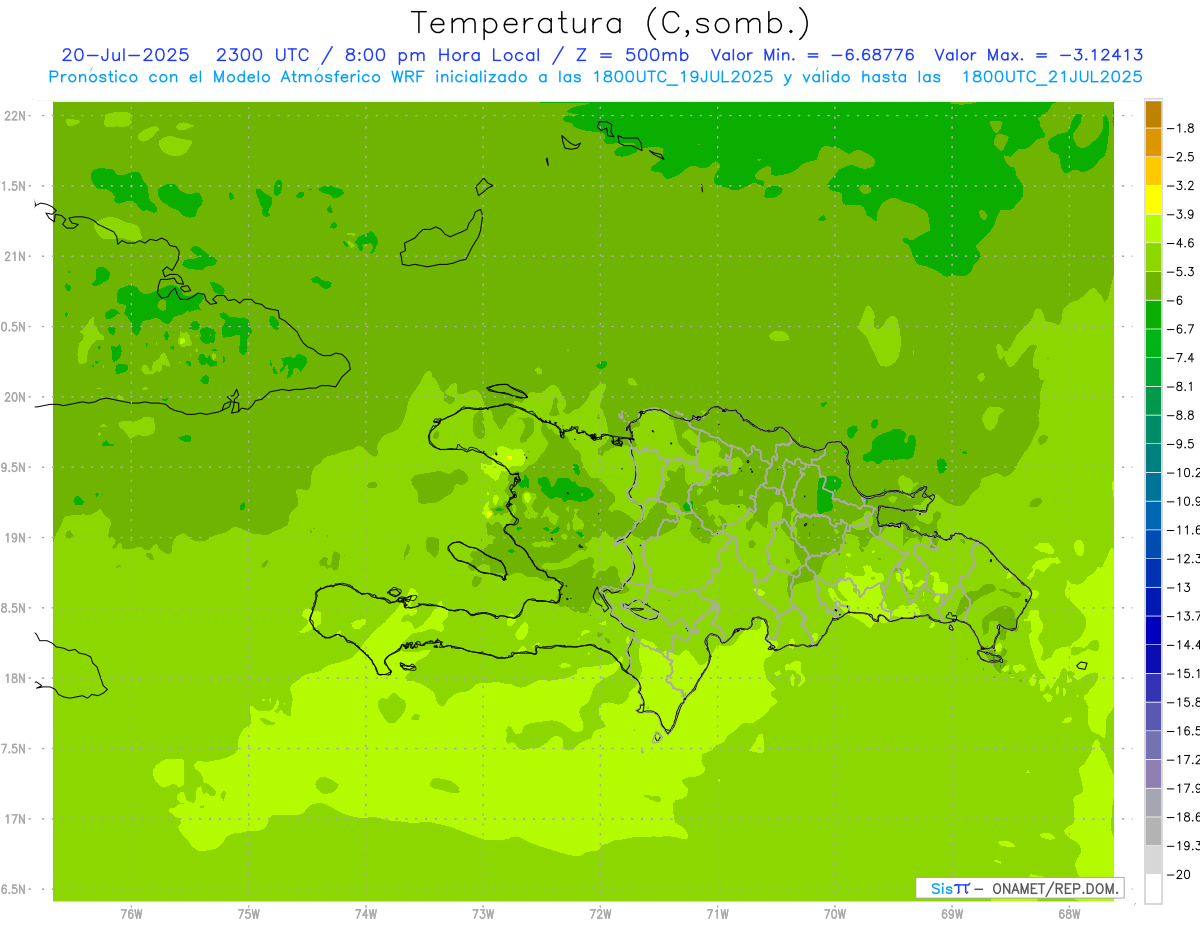Click the 69W longitude axis label
The width and height of the screenshot is (1200, 927).
[952, 914]
